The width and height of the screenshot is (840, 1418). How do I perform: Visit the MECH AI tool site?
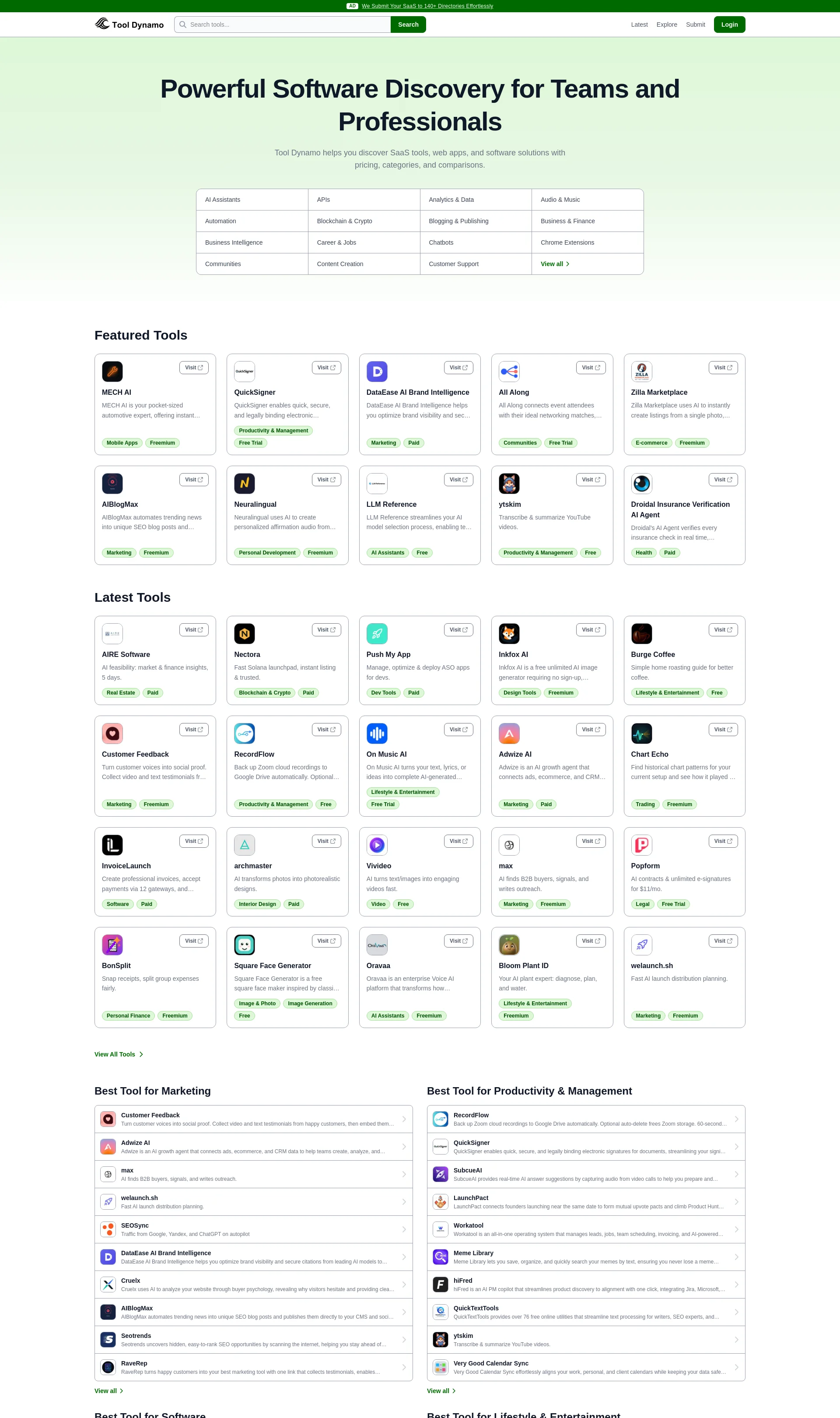tap(193, 367)
